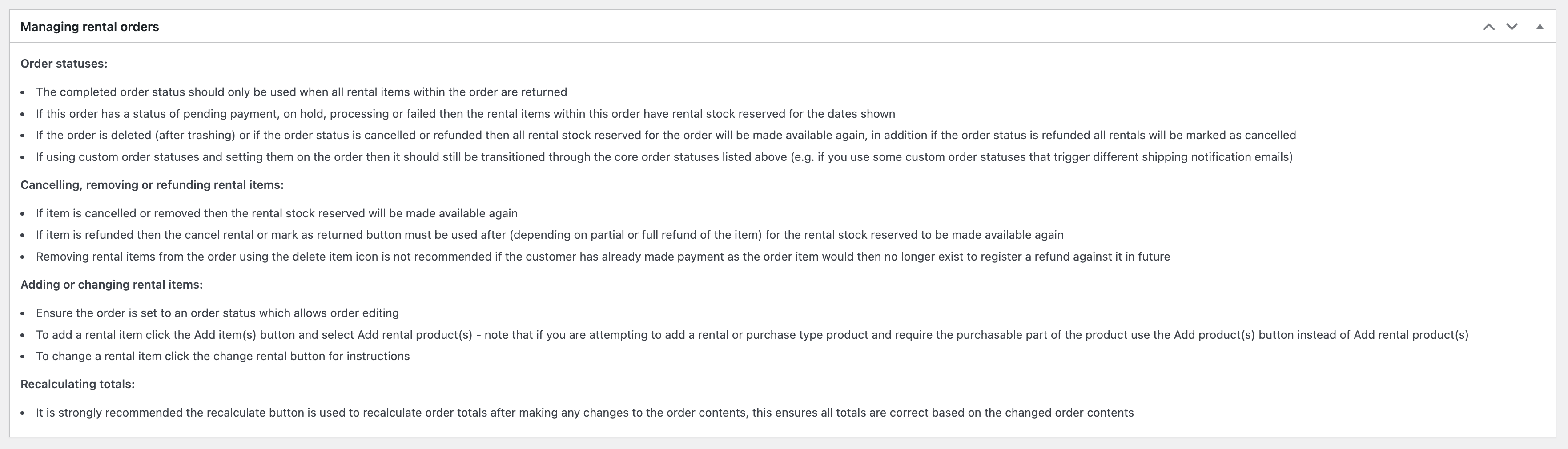Click the order deleted after trashing bullet
This screenshot has height=449, width=1568.
[x=665, y=135]
